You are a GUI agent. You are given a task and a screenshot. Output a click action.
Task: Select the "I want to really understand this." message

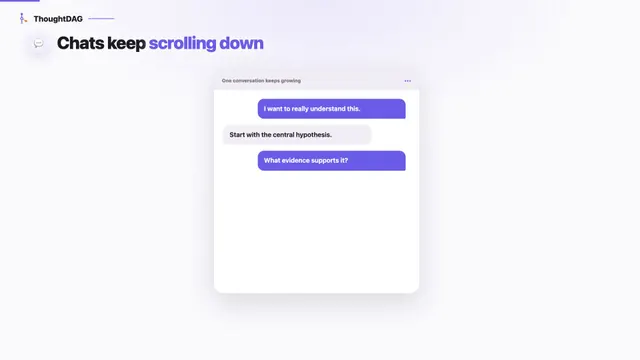(x=331, y=109)
